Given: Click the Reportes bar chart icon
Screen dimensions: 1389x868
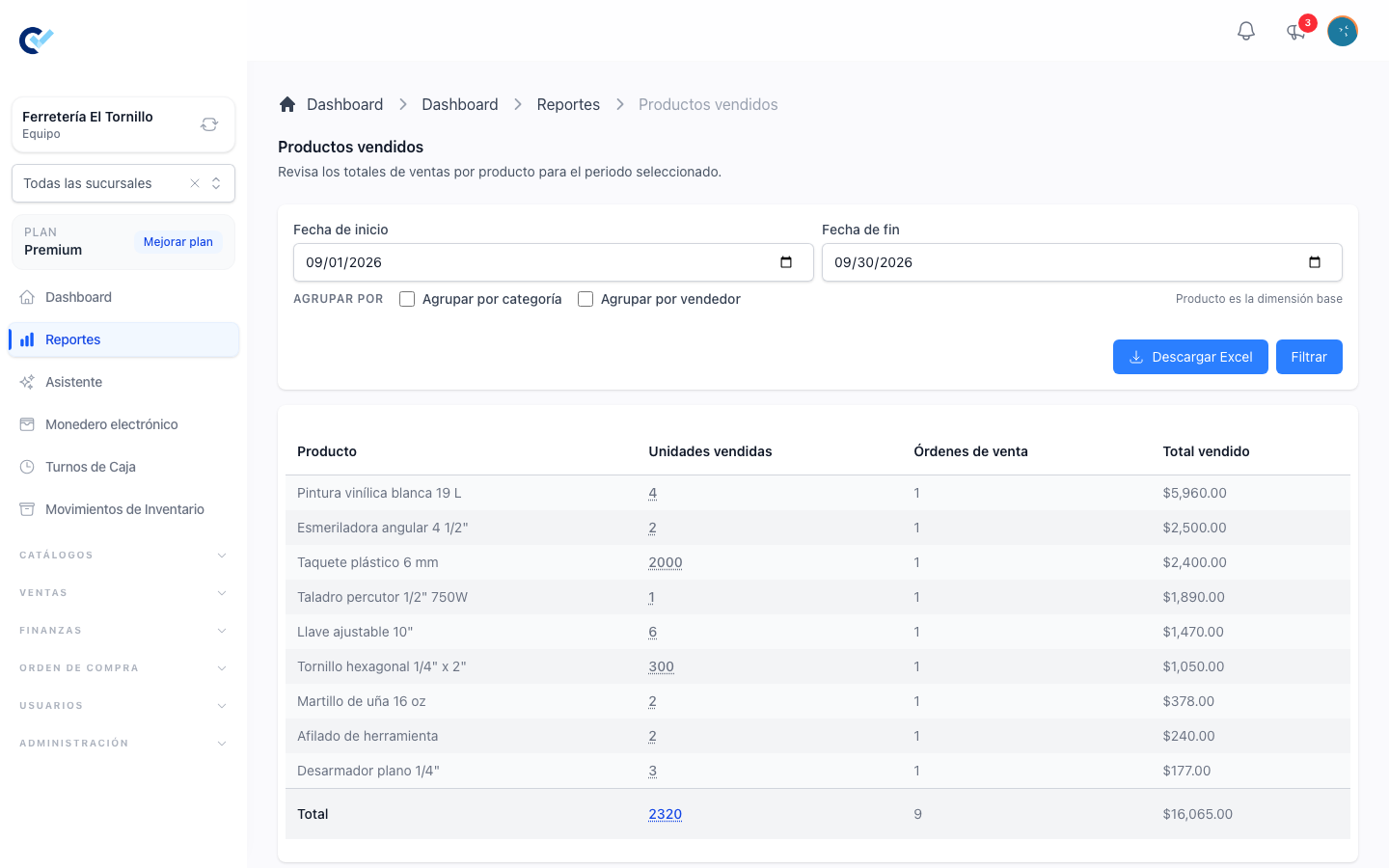Looking at the screenshot, I should click(27, 339).
